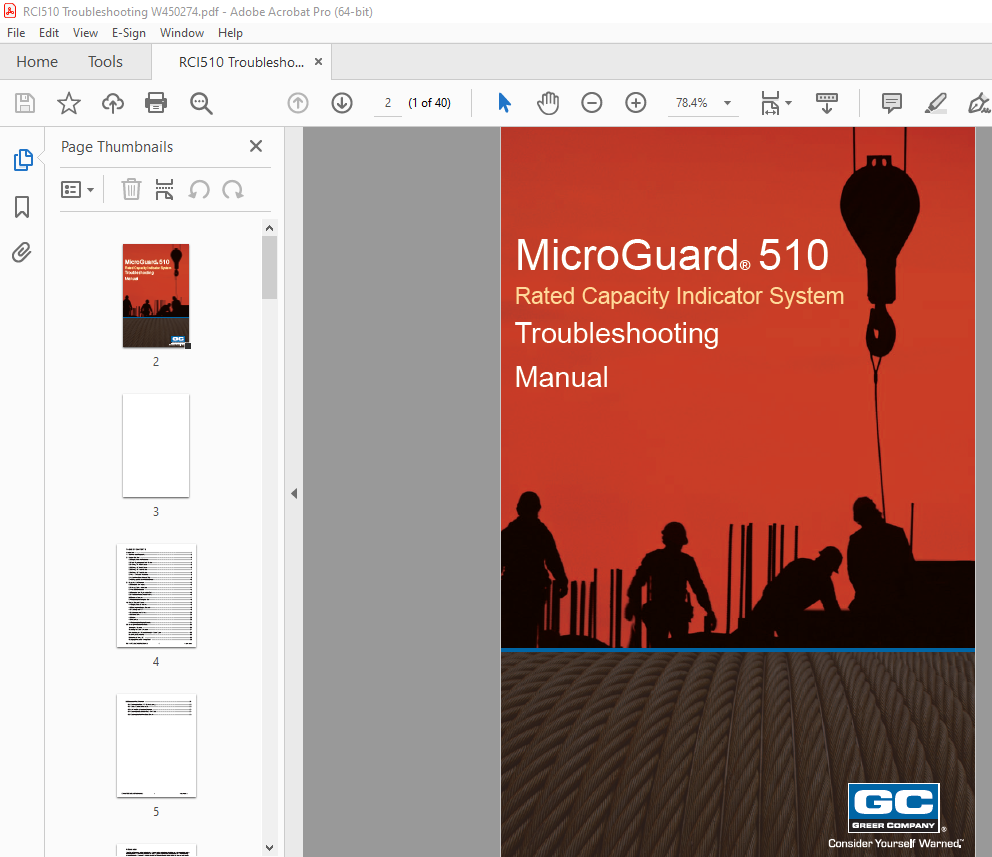Select page 4 contents thumbnail

(156, 595)
